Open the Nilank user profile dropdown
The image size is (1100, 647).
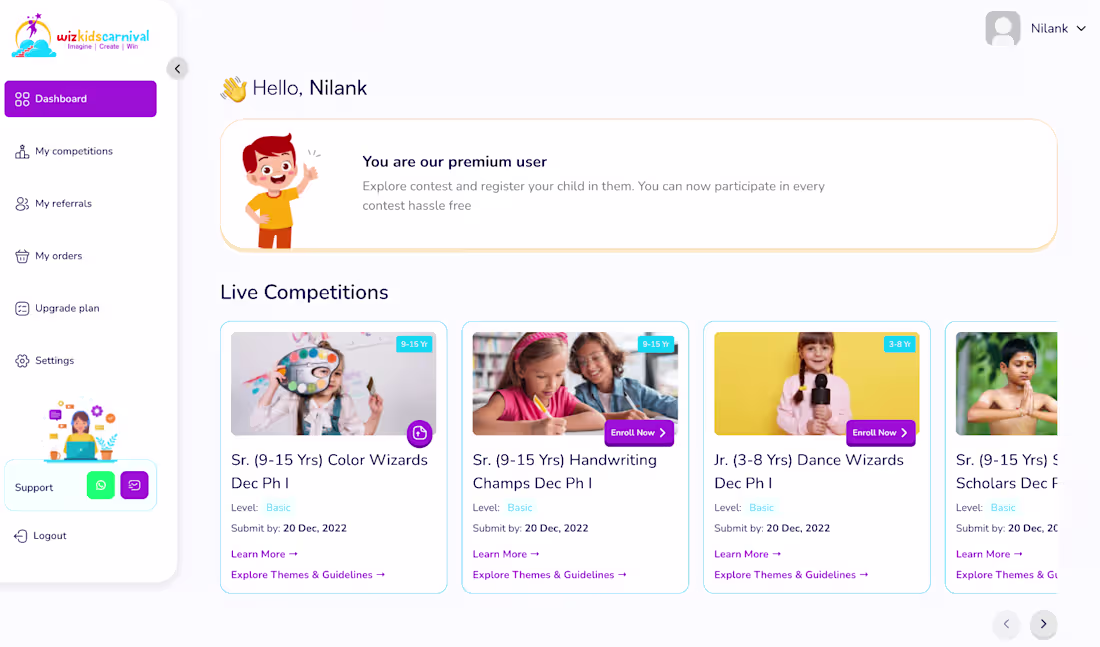click(1080, 29)
